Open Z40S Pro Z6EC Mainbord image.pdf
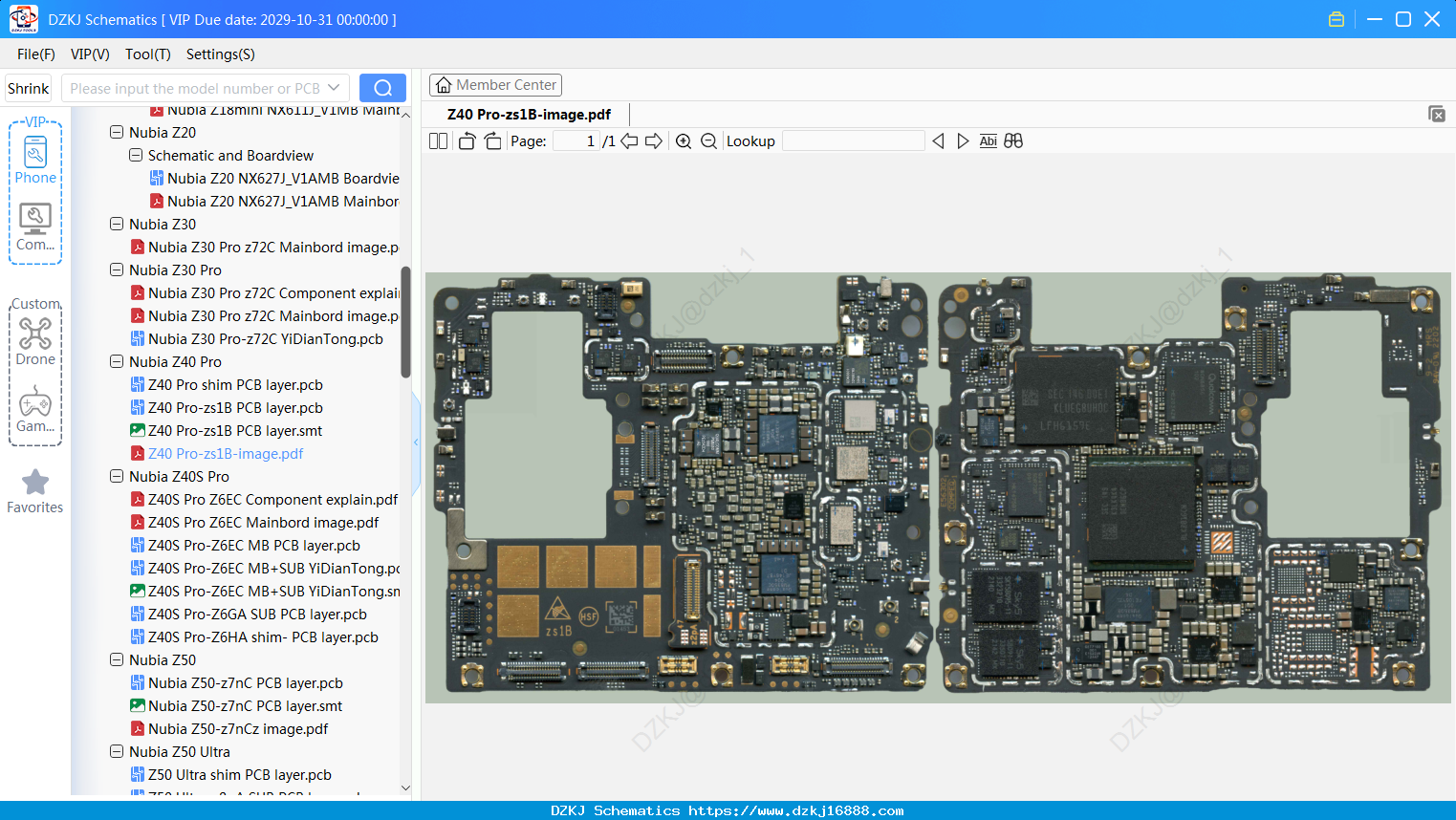 (254, 523)
